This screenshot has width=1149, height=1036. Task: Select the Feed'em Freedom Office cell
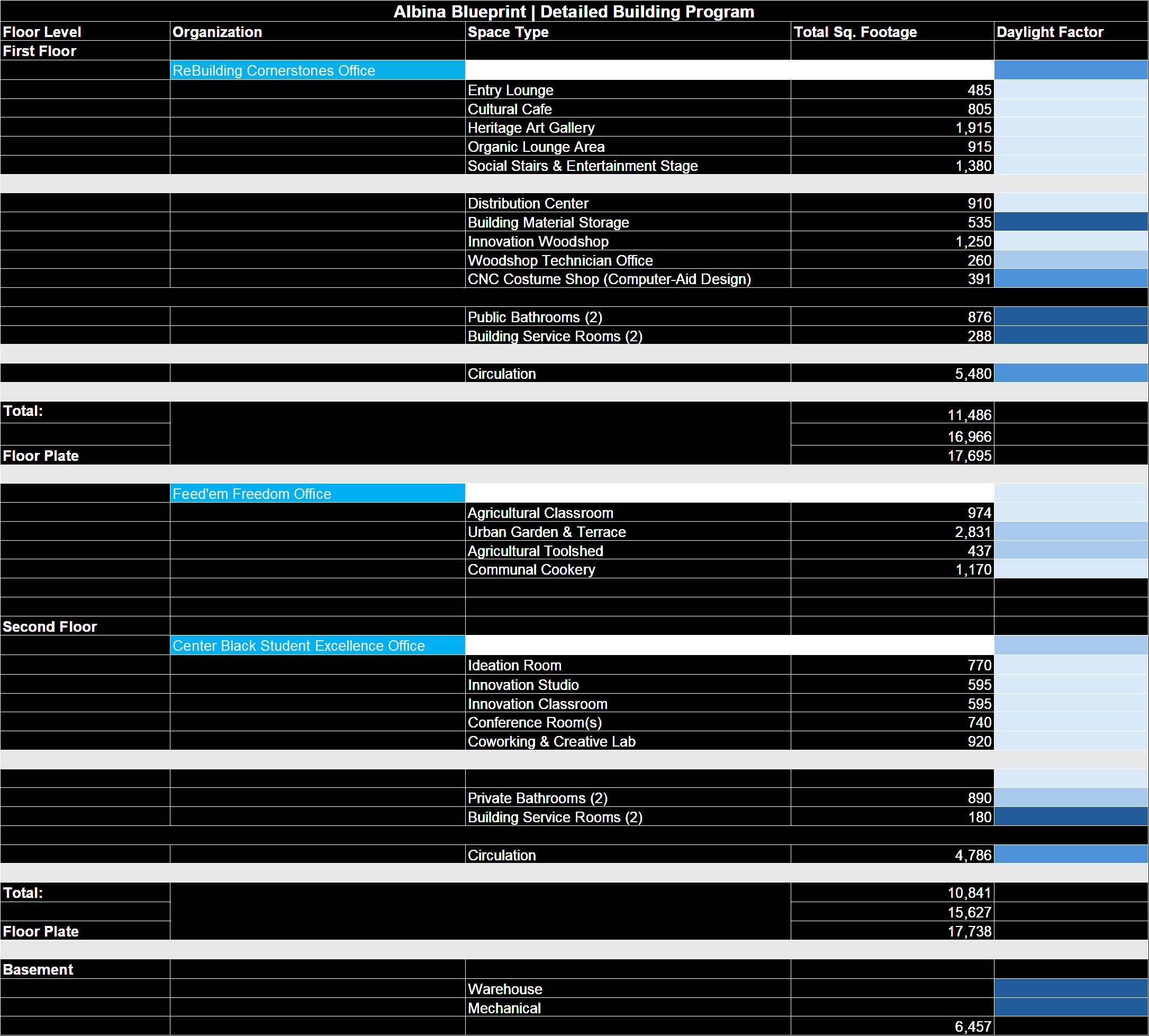pyautogui.click(x=317, y=494)
